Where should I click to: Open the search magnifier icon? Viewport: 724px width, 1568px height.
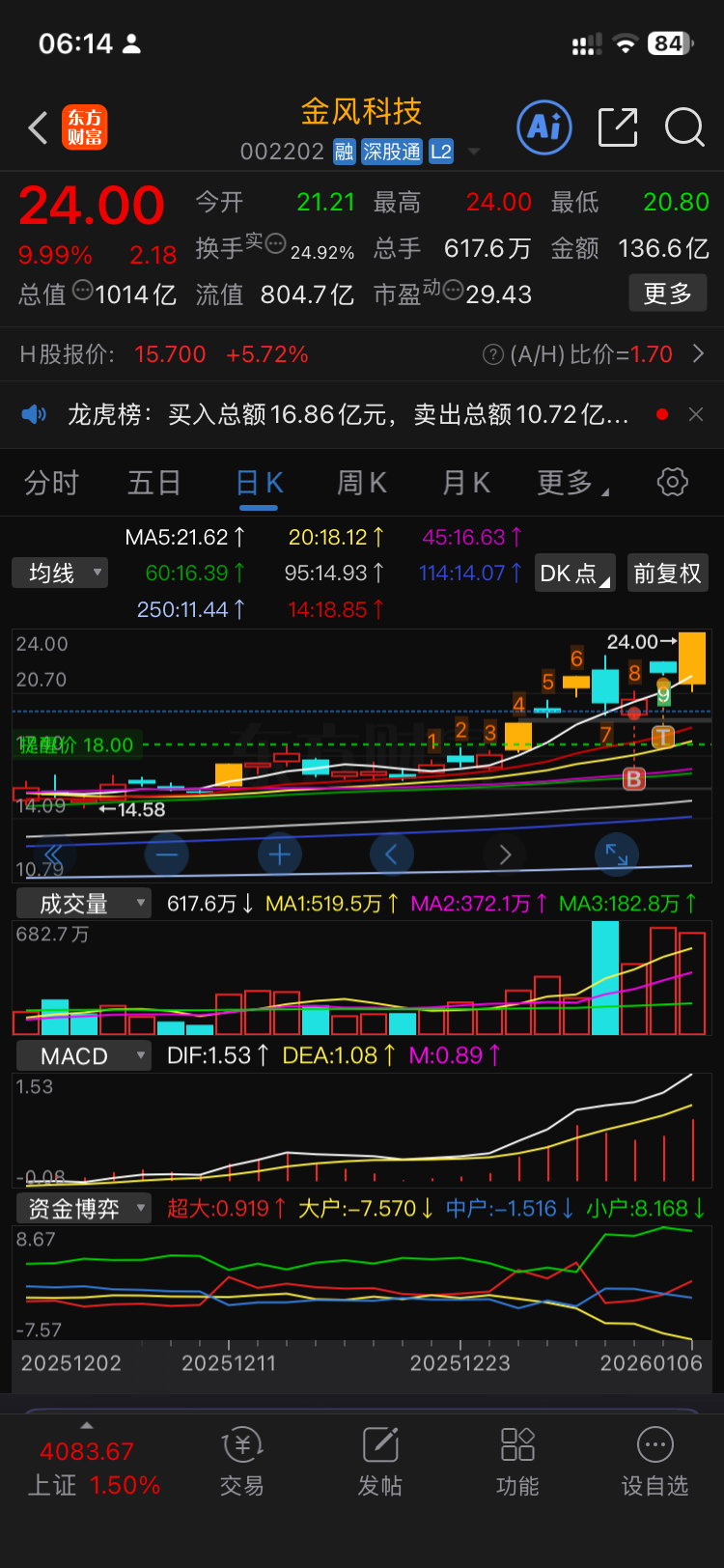[684, 127]
